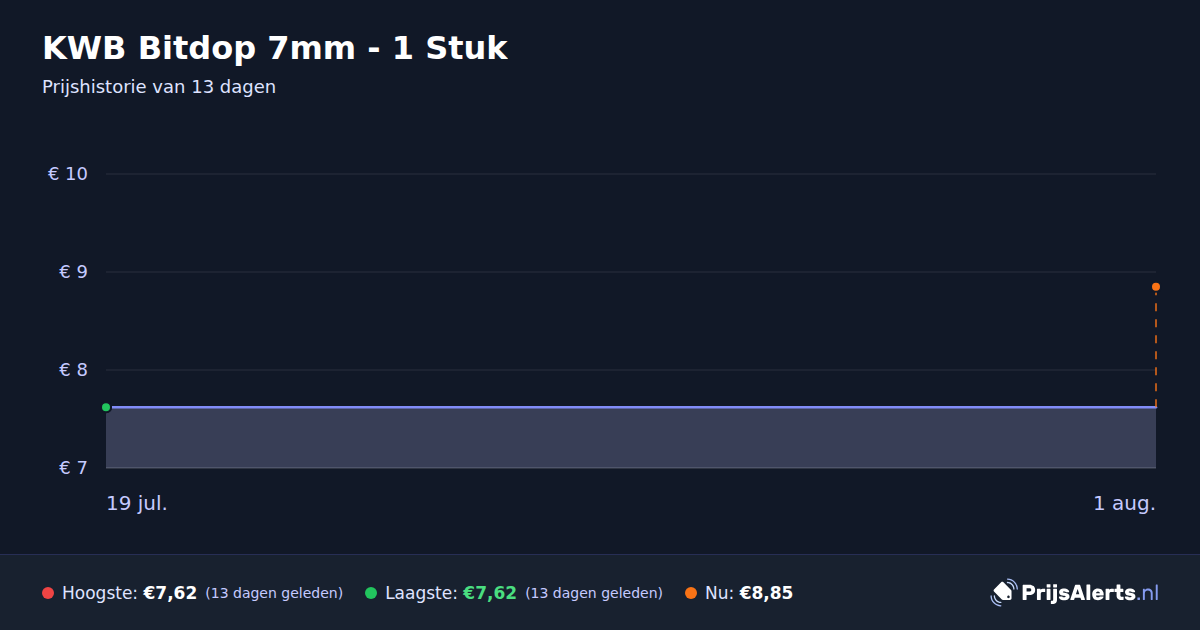The height and width of the screenshot is (630, 1200).
Task: Click the € 9 axis label
Action: [x=74, y=272]
